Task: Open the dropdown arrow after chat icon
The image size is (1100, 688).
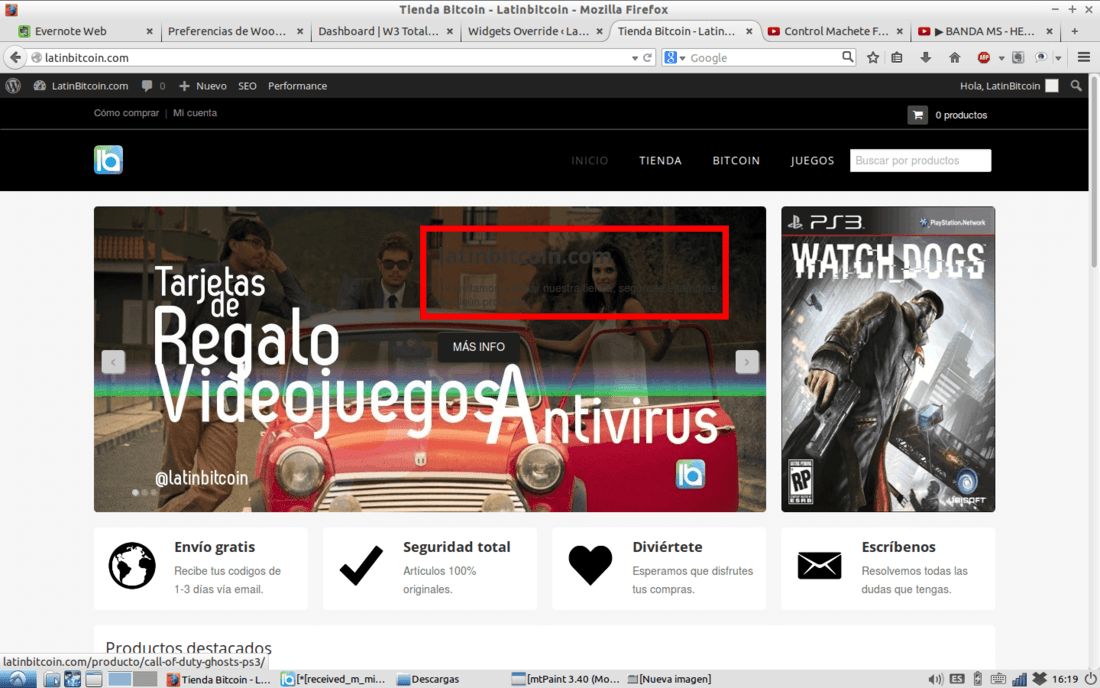Action: pyautogui.click(x=1058, y=58)
